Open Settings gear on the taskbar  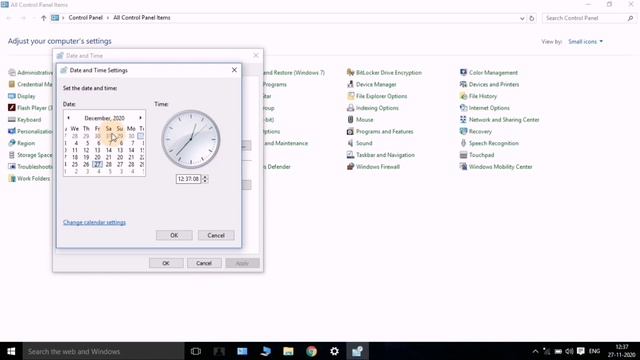(x=334, y=351)
